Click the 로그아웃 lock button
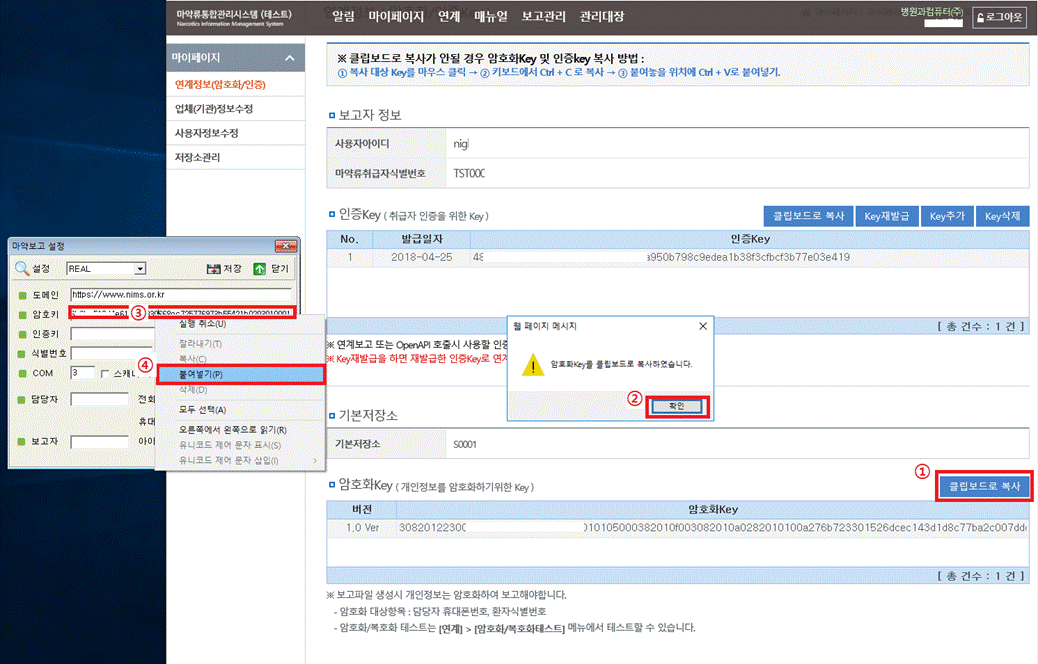 click(1000, 17)
